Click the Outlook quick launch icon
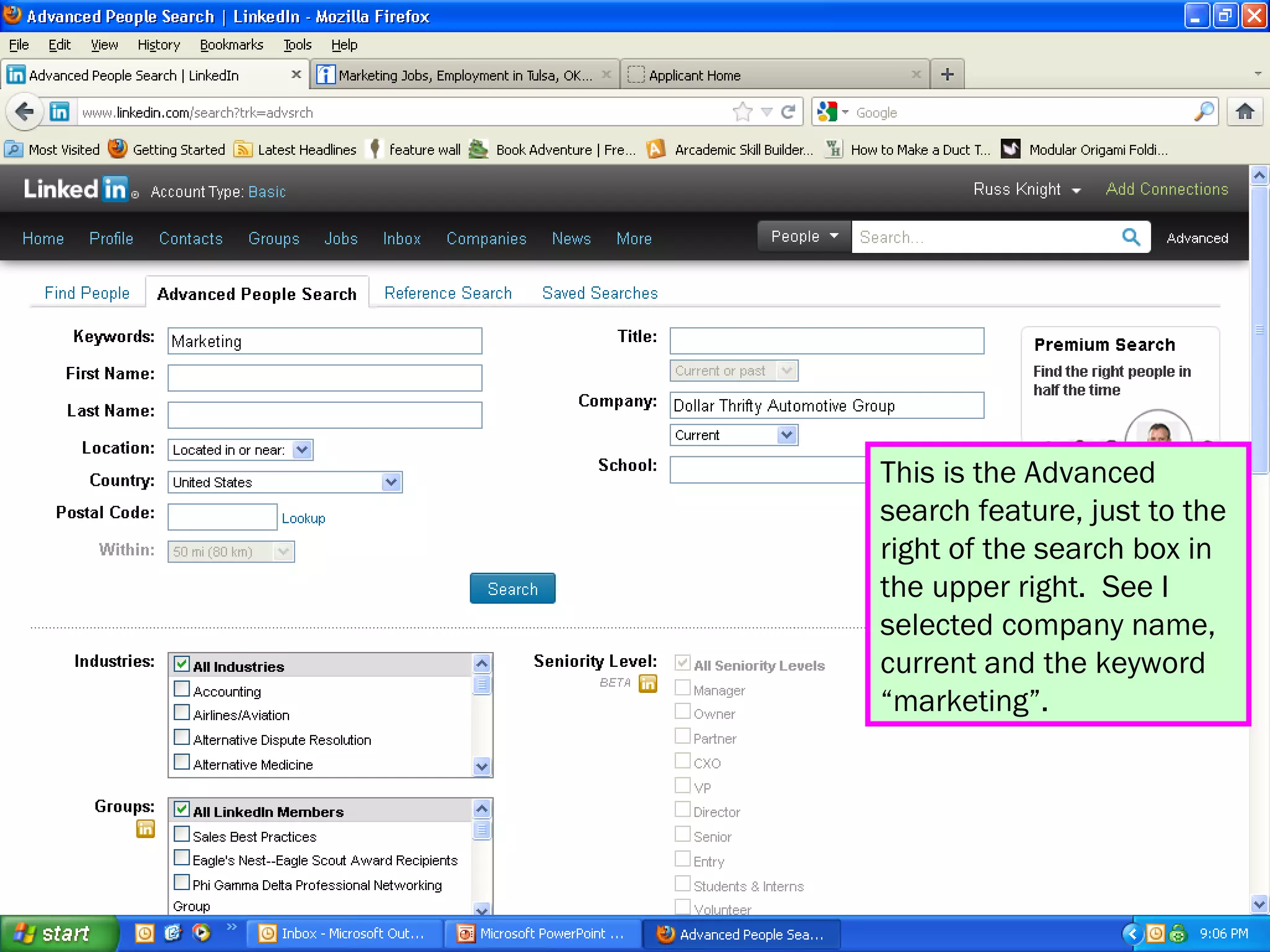This screenshot has height=952, width=1270. [x=144, y=933]
